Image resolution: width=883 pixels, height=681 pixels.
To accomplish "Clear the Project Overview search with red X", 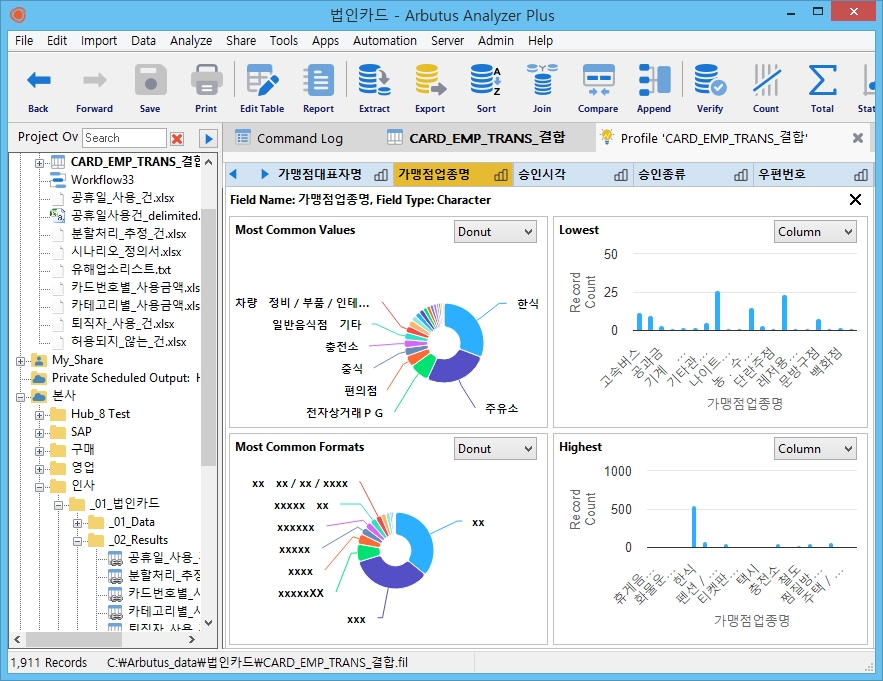I will pos(177,138).
